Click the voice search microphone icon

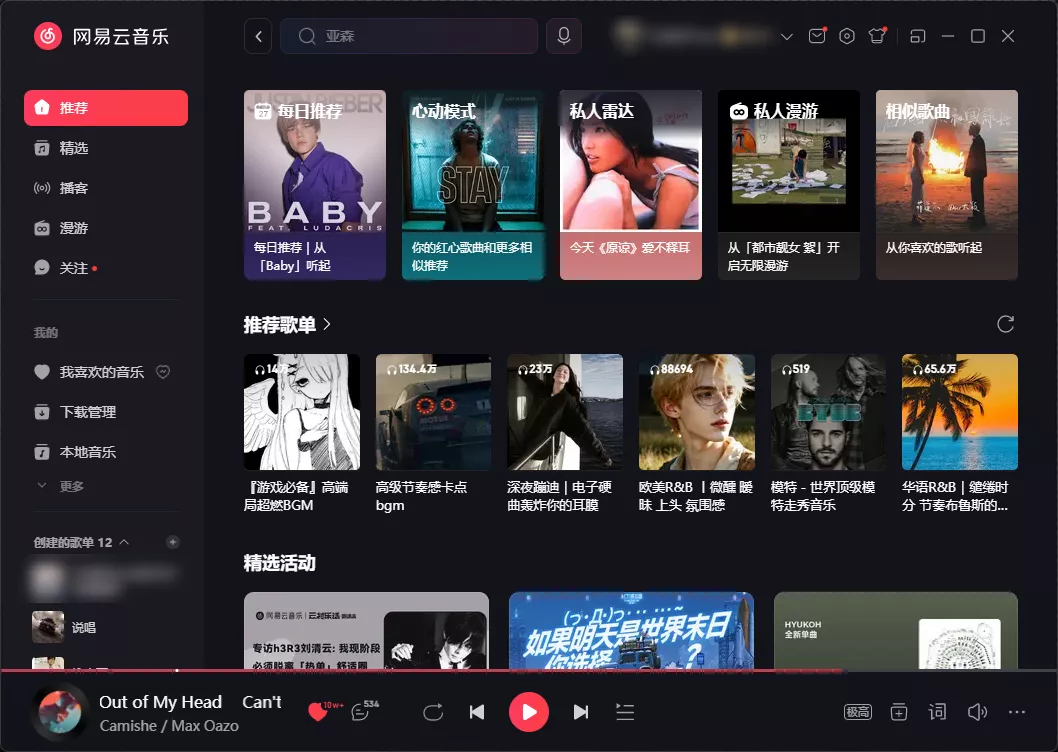564,36
